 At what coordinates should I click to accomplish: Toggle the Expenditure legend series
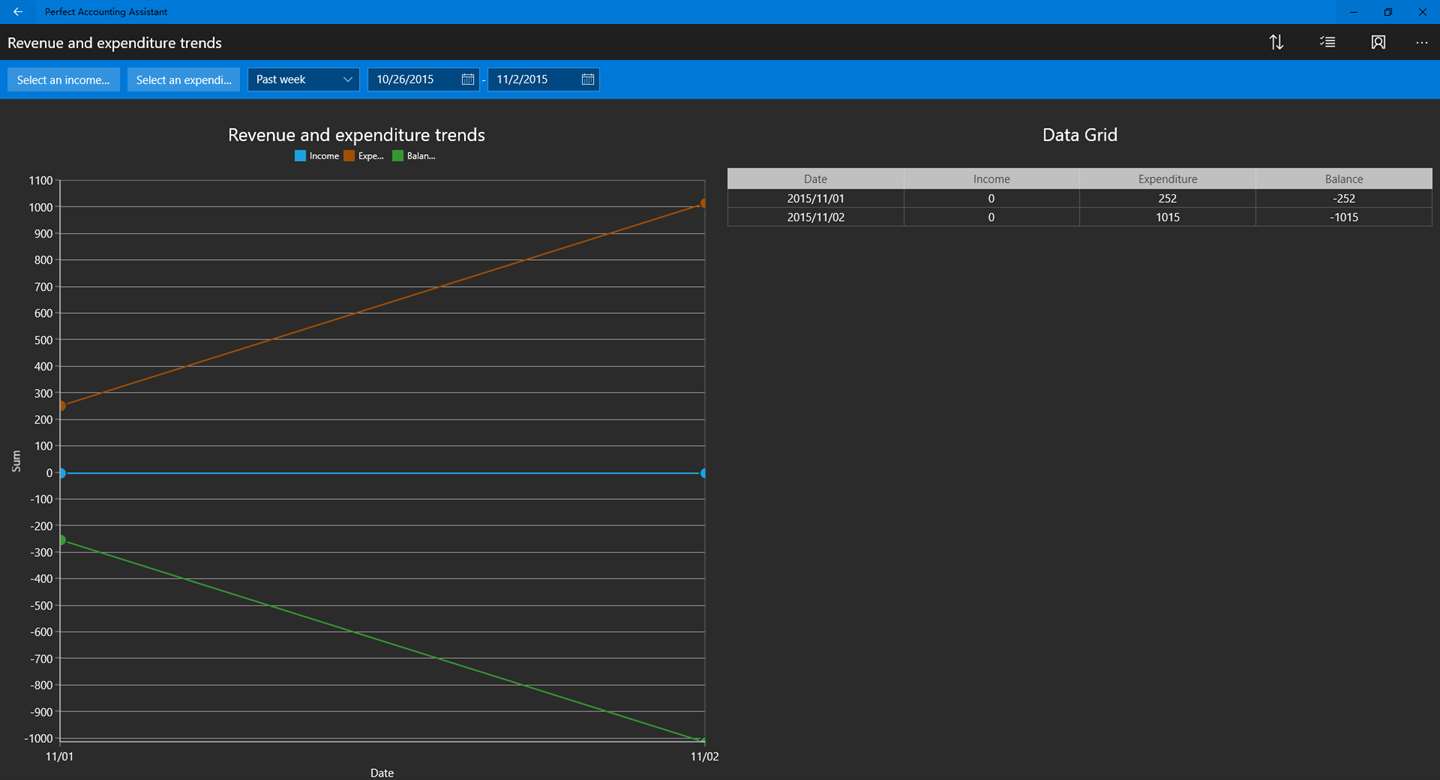point(364,156)
